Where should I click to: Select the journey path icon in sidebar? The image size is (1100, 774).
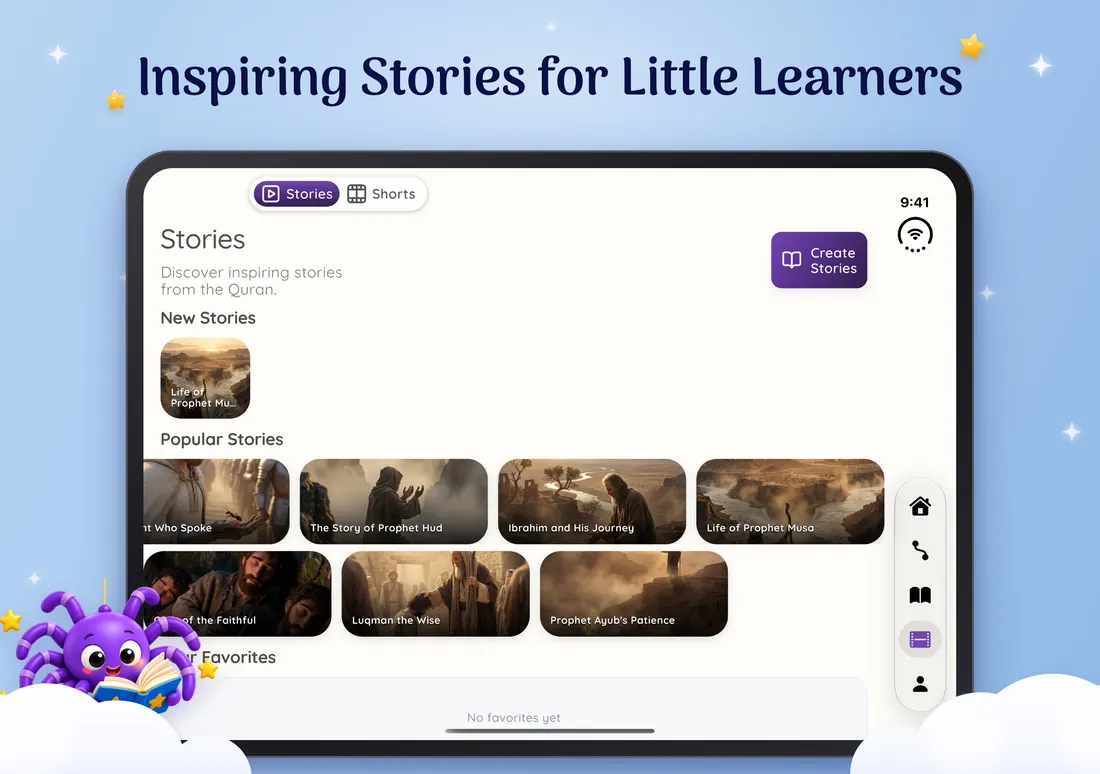pos(920,550)
